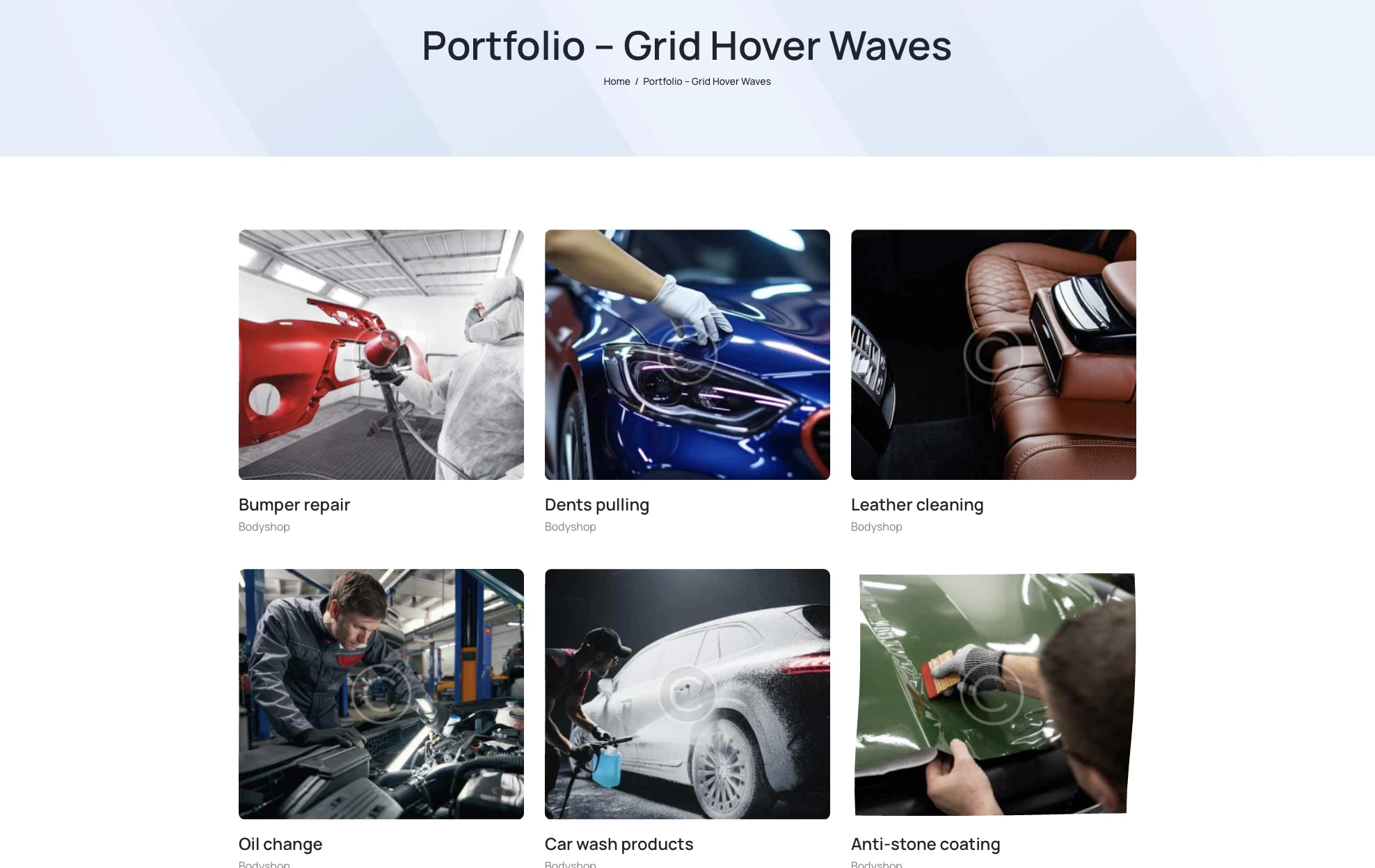This screenshot has width=1375, height=868.
Task: Click the Dents pulling title link
Action: tap(597, 505)
